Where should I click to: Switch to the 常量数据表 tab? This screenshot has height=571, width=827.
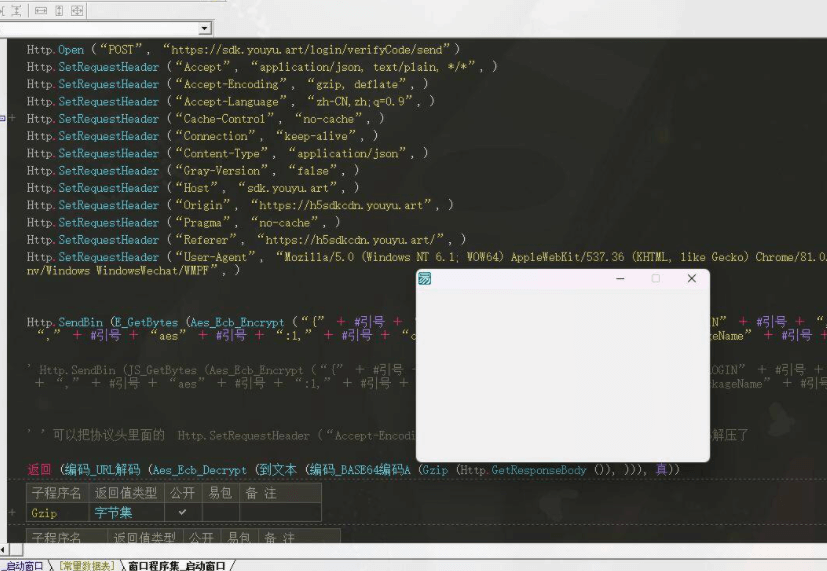click(86, 566)
